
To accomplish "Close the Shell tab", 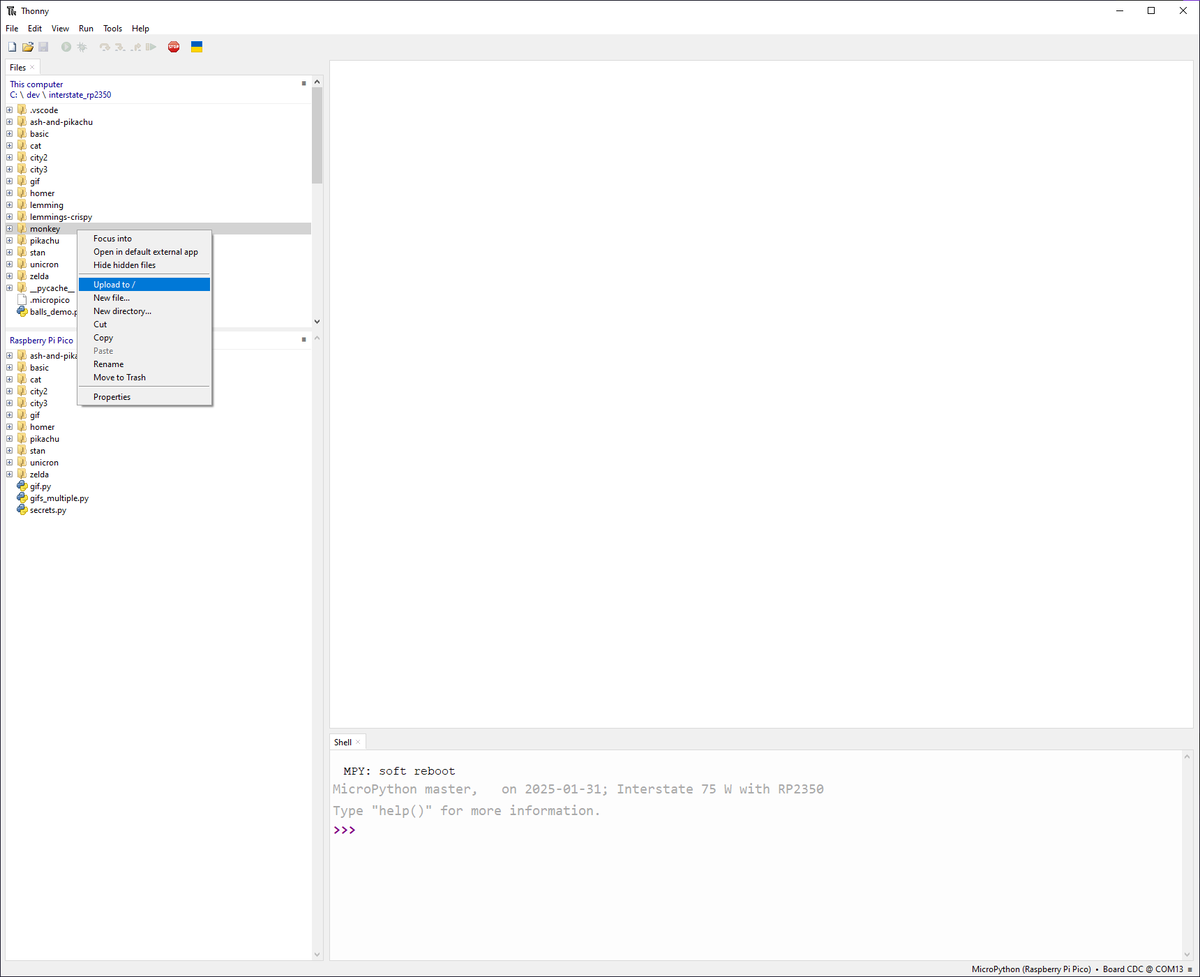I will [359, 743].
